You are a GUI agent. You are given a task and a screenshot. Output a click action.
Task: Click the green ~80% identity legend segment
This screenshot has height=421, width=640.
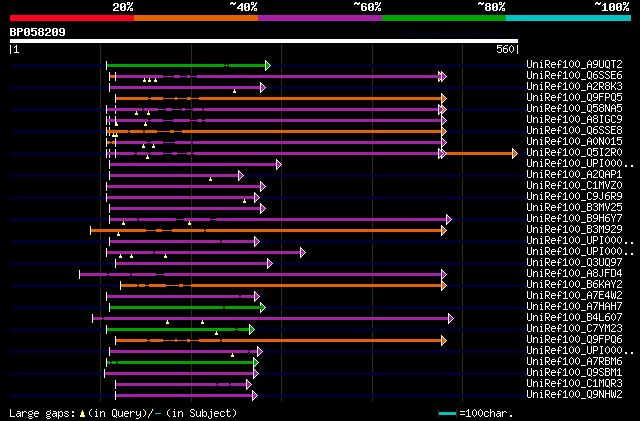tap(444, 18)
